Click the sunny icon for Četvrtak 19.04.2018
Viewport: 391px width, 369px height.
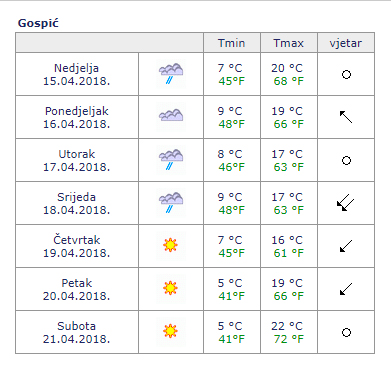pyautogui.click(x=171, y=246)
